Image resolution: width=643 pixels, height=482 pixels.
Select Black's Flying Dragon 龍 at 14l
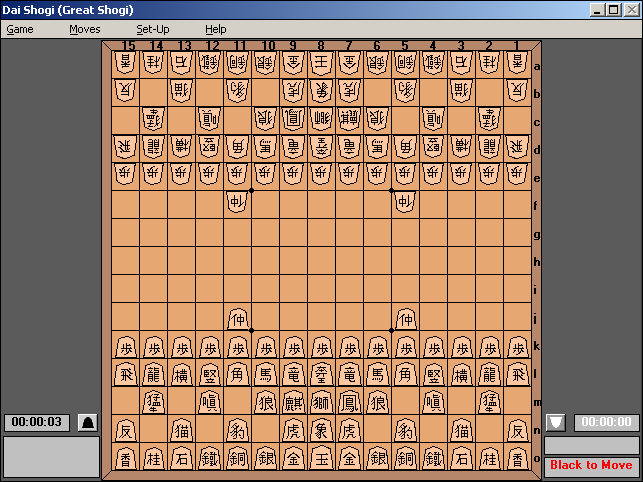coord(153,374)
